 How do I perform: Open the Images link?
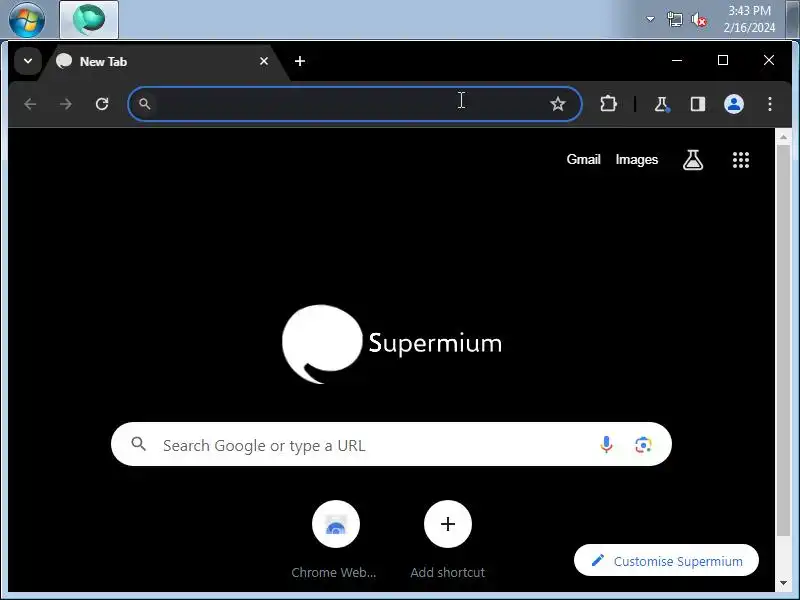pyautogui.click(x=637, y=160)
